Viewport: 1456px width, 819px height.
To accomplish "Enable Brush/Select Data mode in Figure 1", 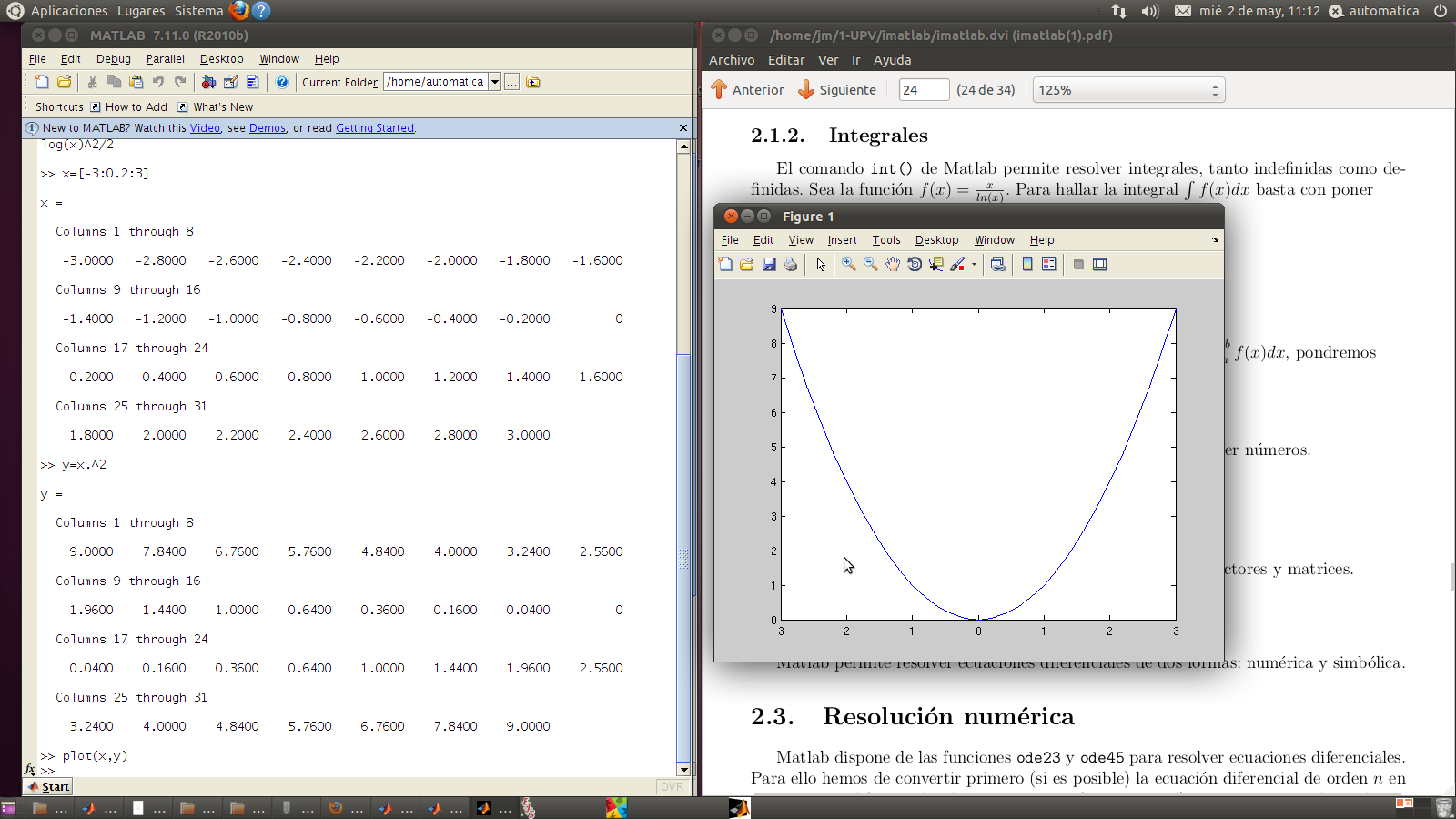I will coord(958,264).
